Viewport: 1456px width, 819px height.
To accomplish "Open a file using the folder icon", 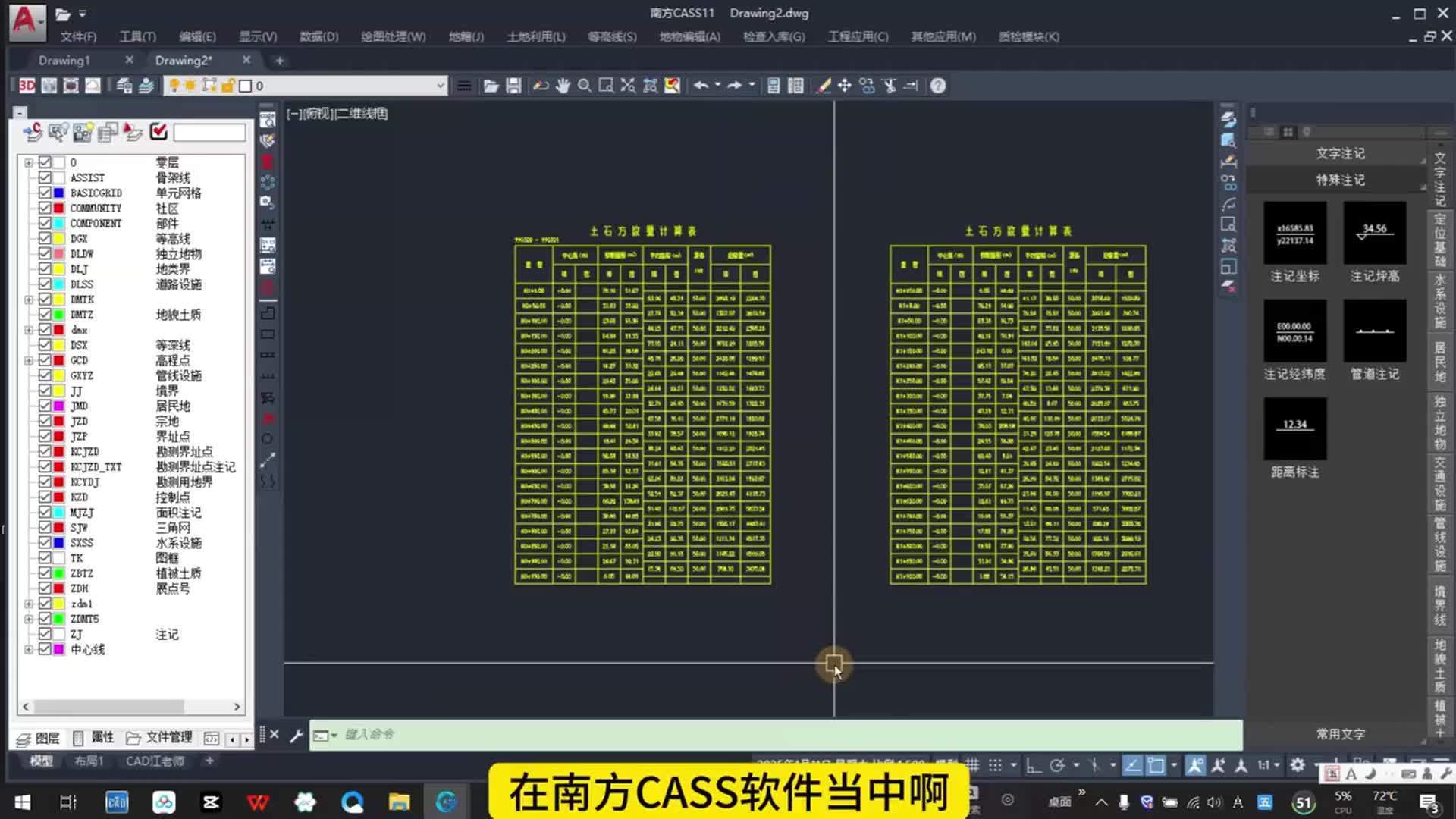I will pyautogui.click(x=491, y=85).
